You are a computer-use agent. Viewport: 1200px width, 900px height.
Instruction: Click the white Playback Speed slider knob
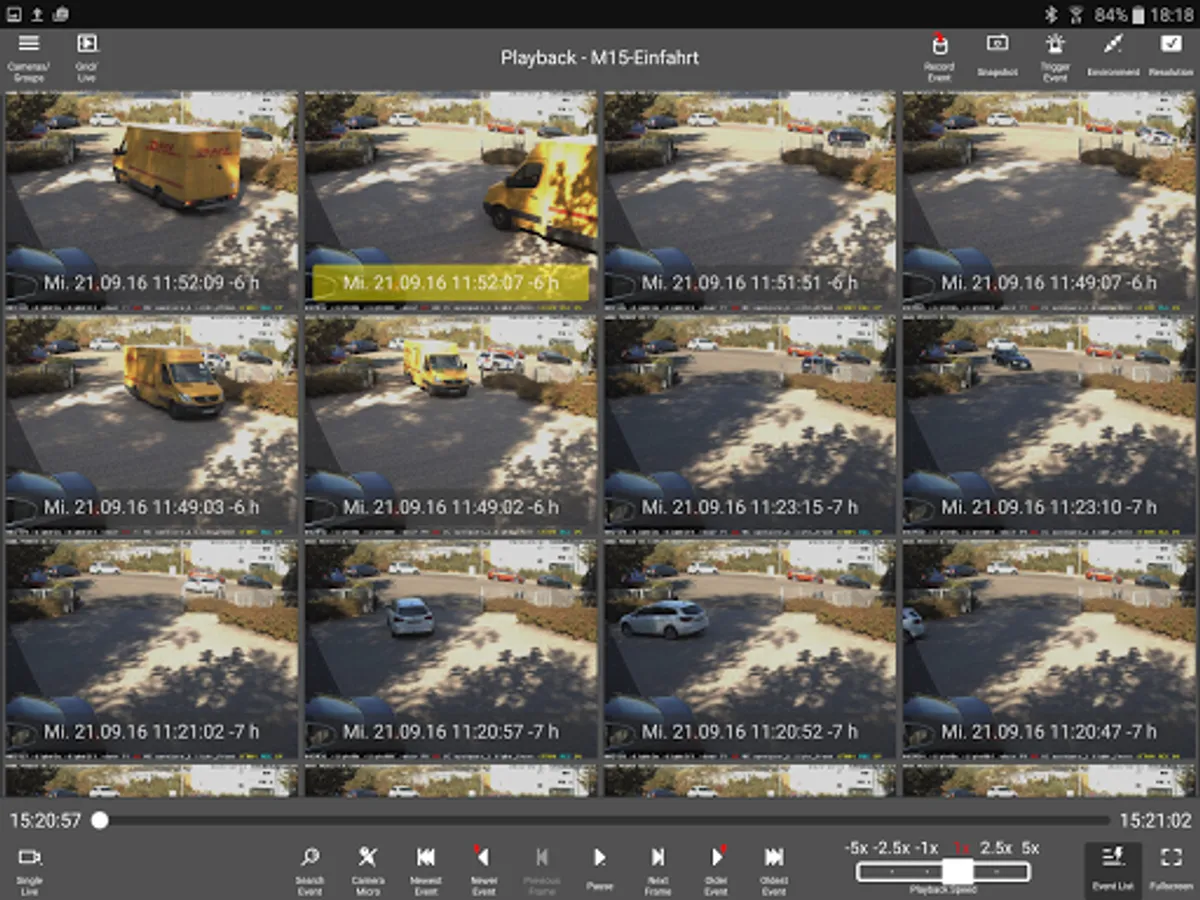click(958, 872)
